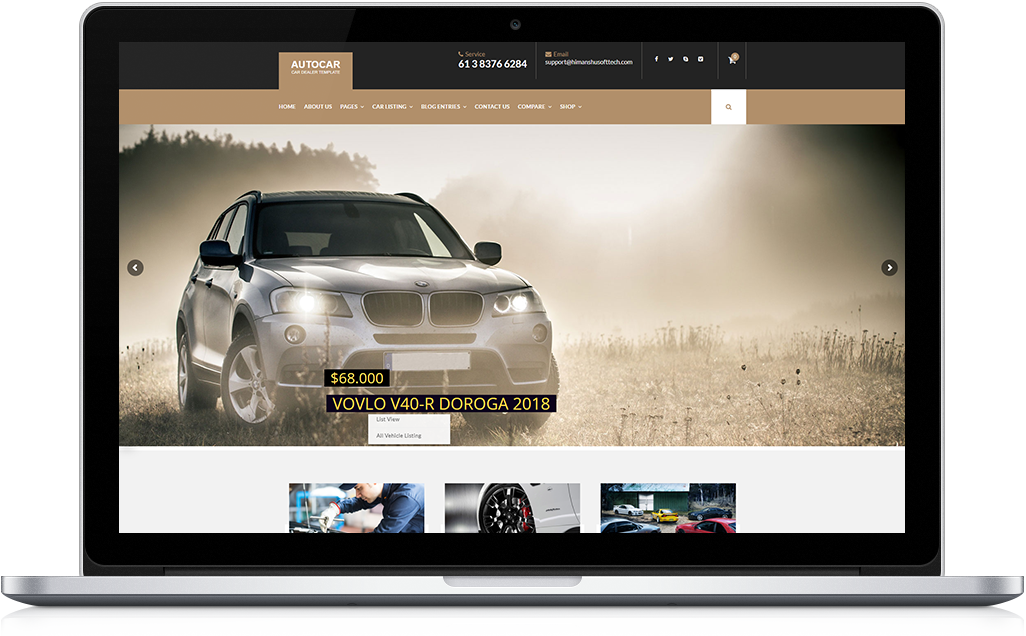Click the Instagram icon in top bar
Screen dimensions: 1026x636
click(700, 59)
